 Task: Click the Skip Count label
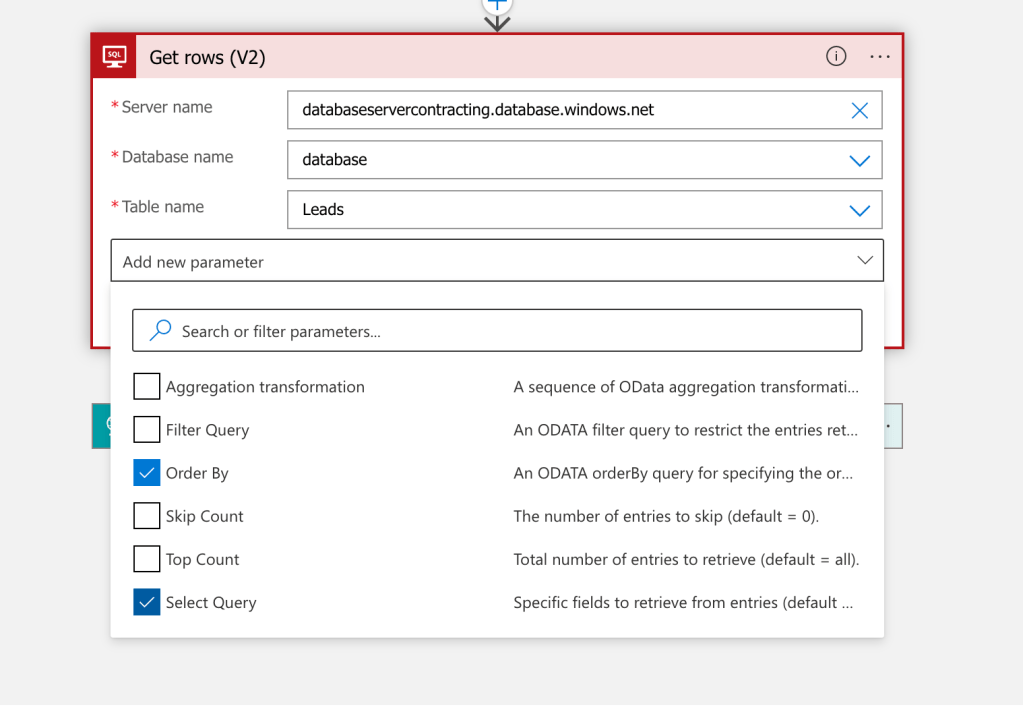point(204,516)
